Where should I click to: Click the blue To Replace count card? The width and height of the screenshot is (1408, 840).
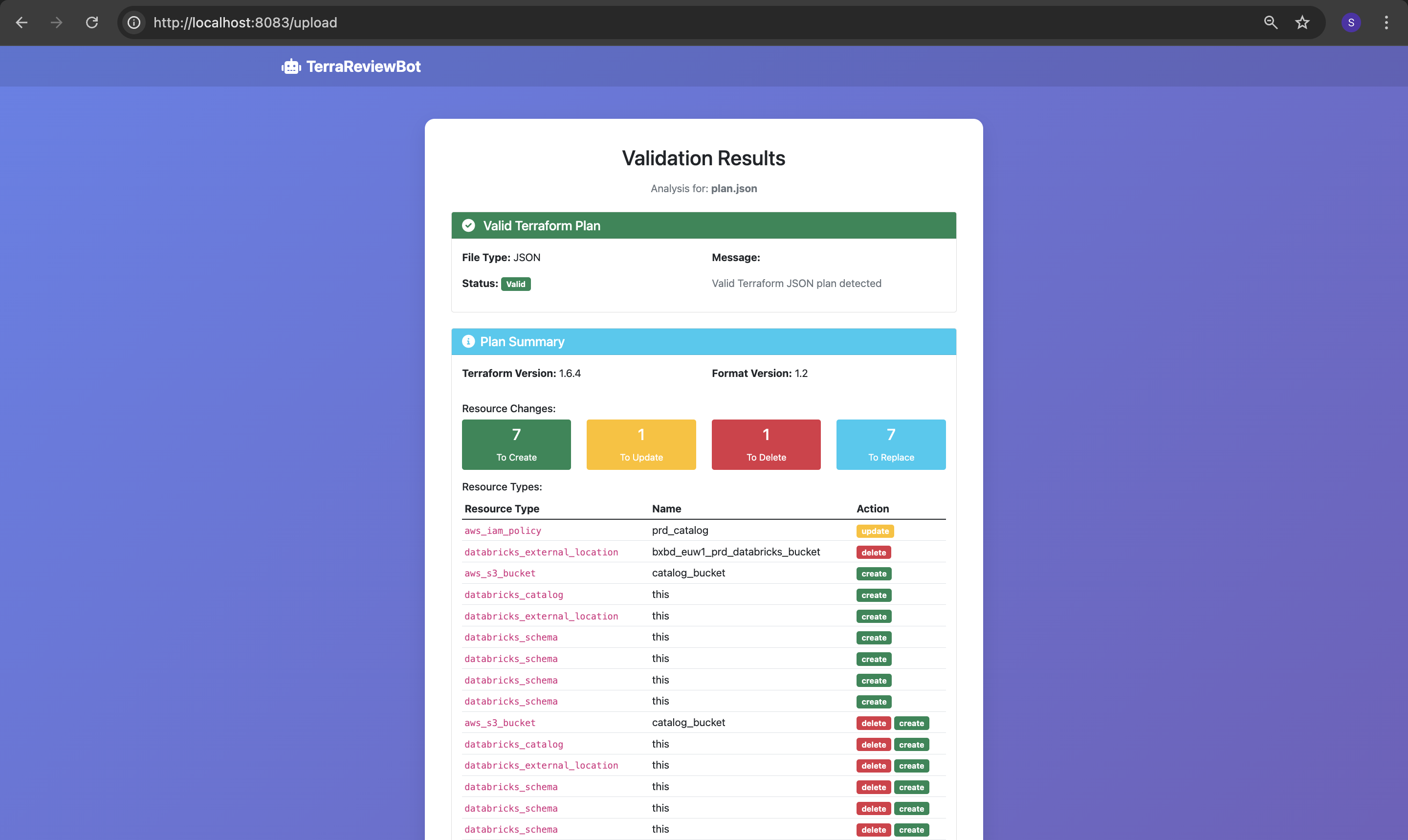coord(891,444)
